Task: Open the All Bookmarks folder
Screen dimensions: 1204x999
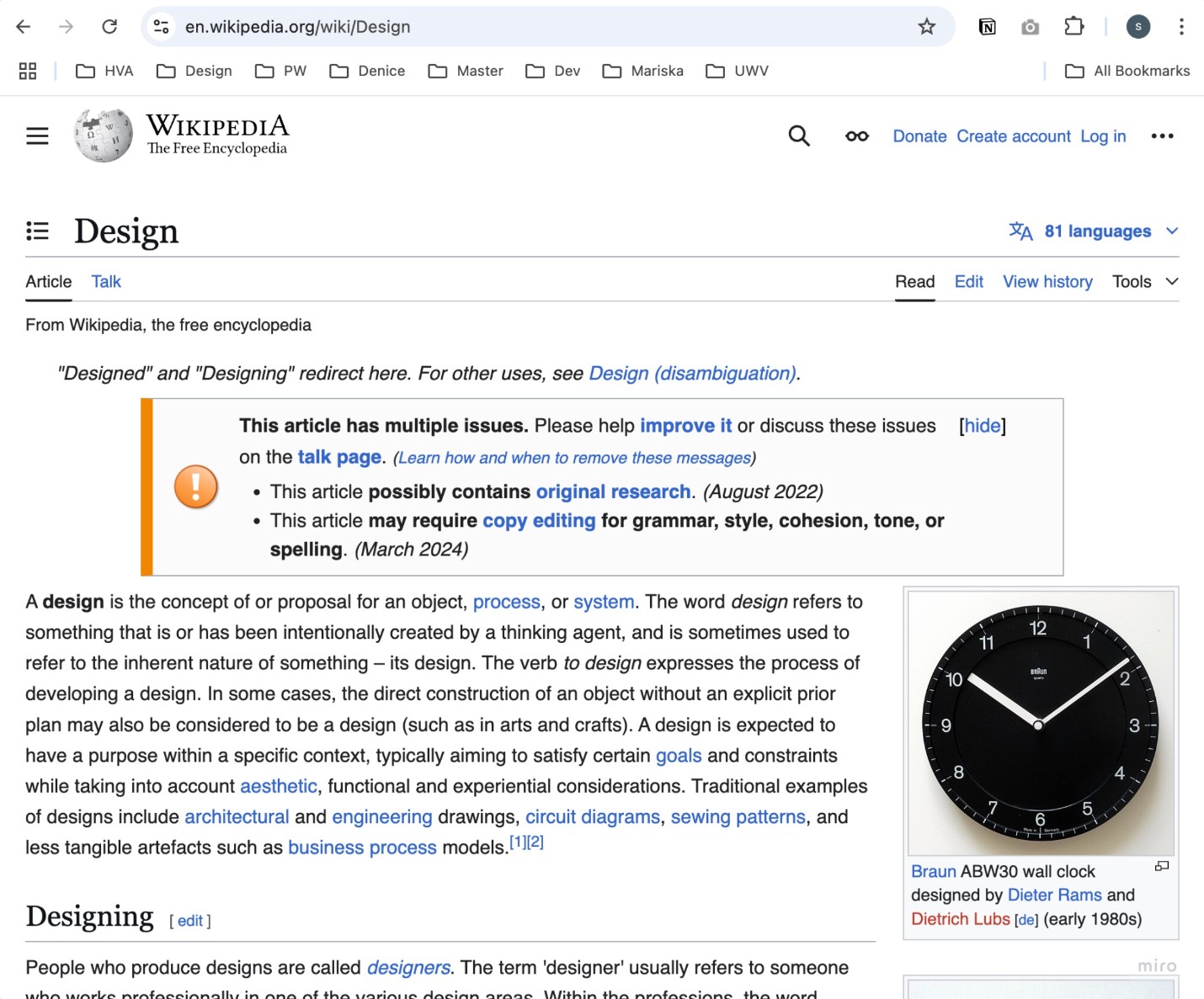Action: 1127,71
